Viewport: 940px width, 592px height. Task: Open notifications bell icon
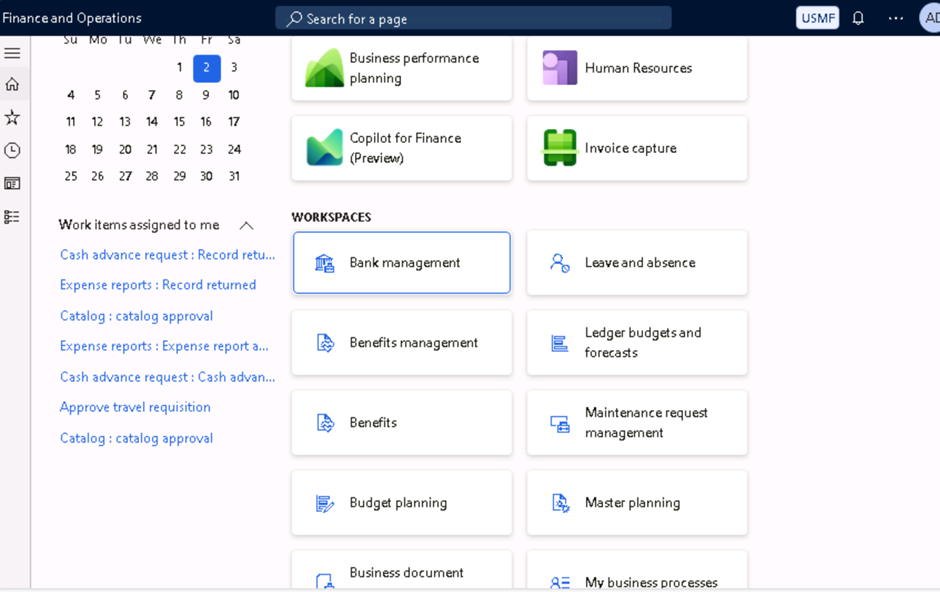(858, 18)
